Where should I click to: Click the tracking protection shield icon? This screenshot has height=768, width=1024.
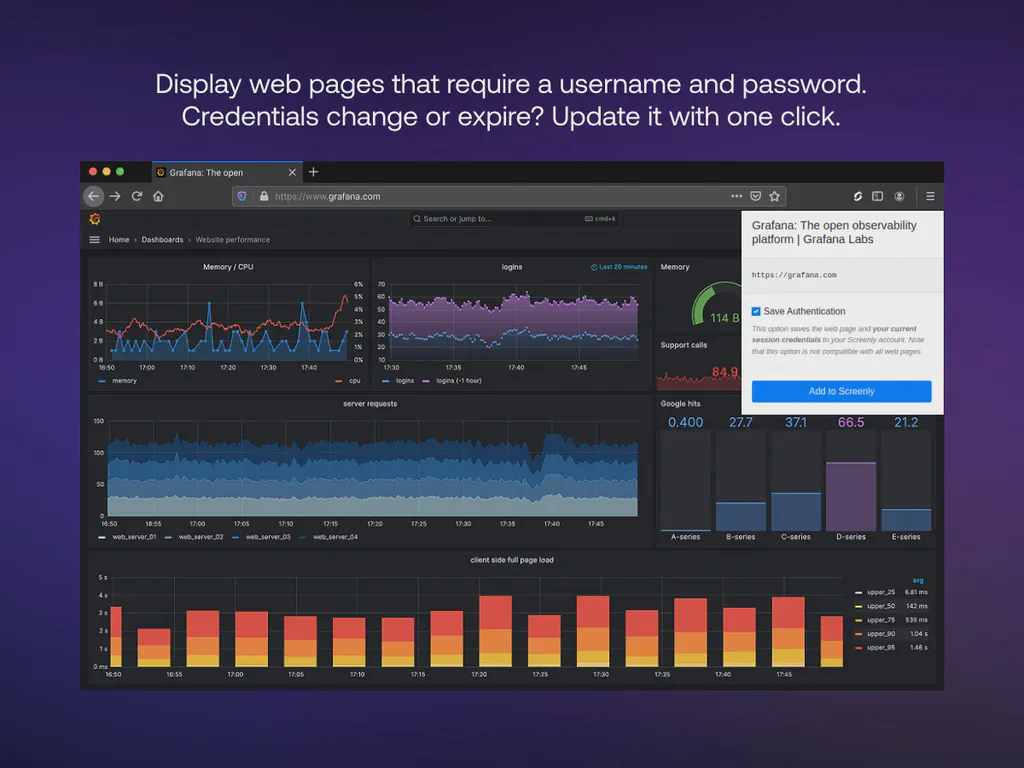[x=241, y=196]
